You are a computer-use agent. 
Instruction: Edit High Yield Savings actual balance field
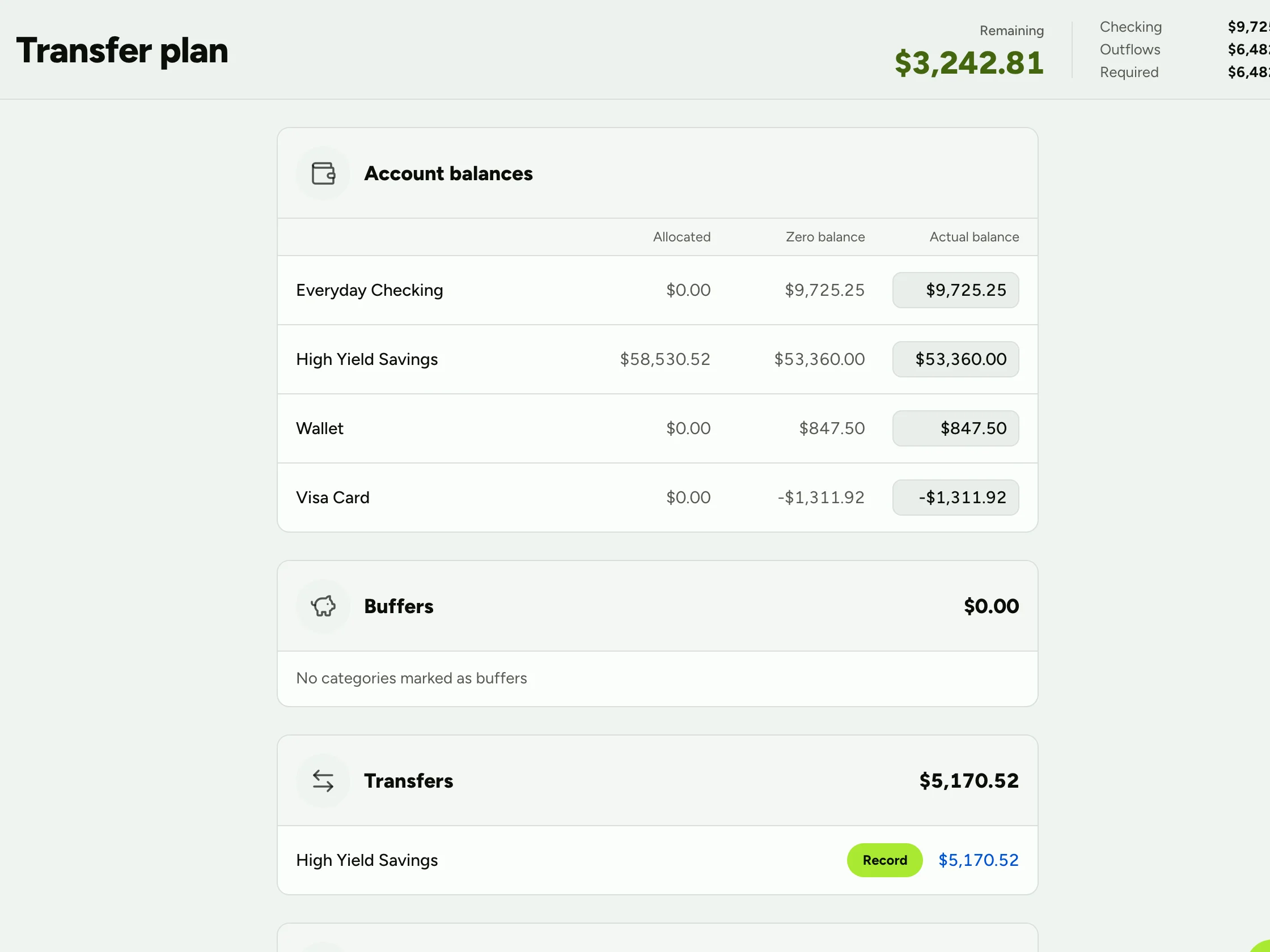click(955, 359)
